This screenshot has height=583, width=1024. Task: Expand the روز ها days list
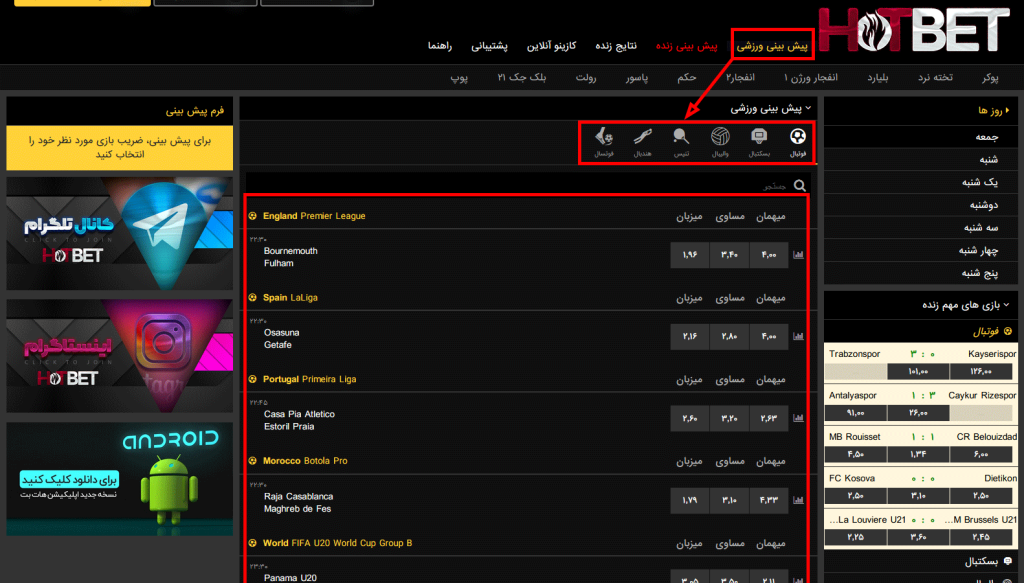[x=1004, y=111]
